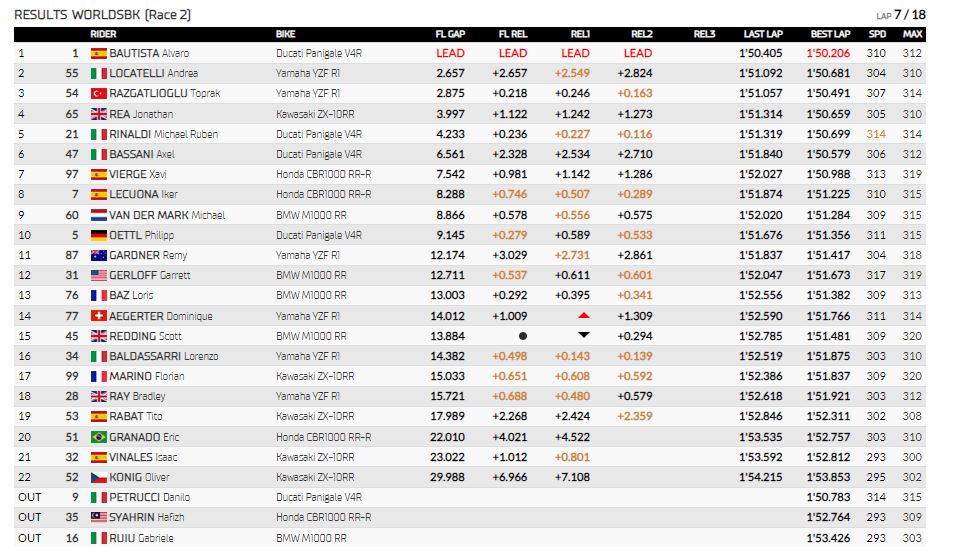
Task: Click last lap 1'51.057 in RAZGATLIOGLU row
Action: 761,94
